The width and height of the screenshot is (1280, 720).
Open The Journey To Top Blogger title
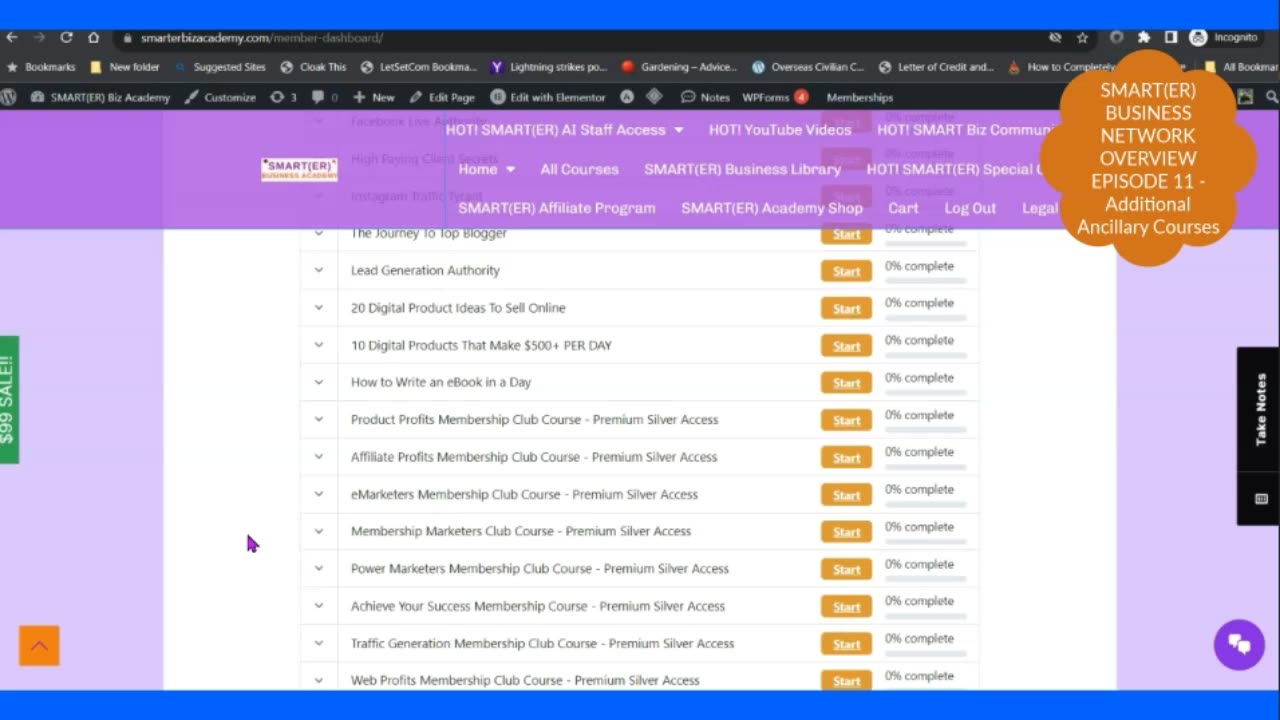click(x=429, y=233)
